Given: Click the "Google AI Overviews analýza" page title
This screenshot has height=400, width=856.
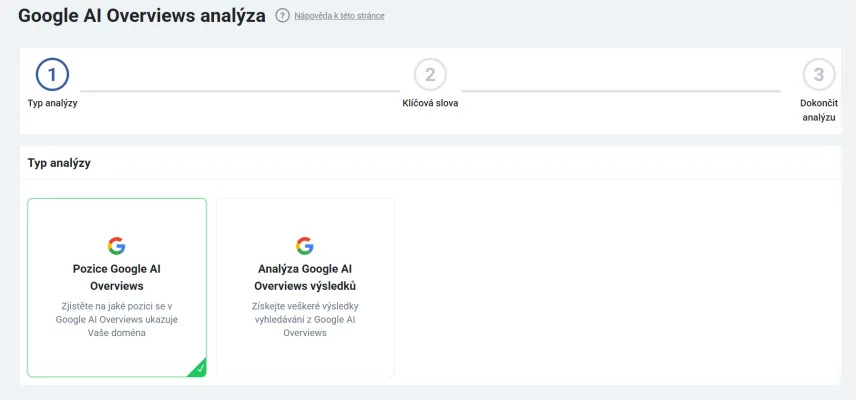Looking at the screenshot, I should click(x=142, y=16).
